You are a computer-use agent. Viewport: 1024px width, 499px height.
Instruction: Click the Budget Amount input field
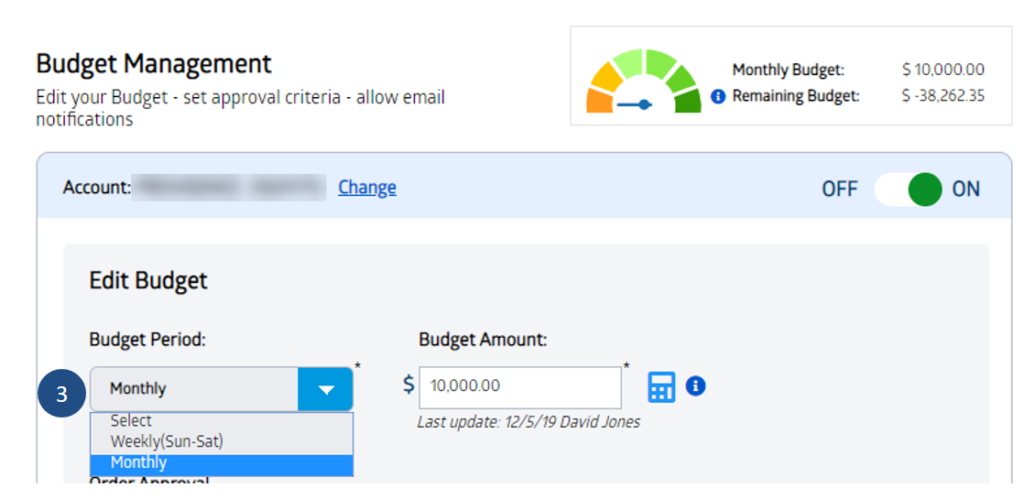pos(520,387)
